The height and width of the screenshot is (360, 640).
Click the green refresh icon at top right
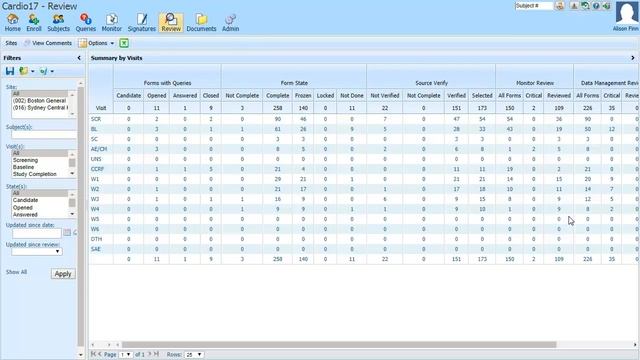click(x=585, y=6)
